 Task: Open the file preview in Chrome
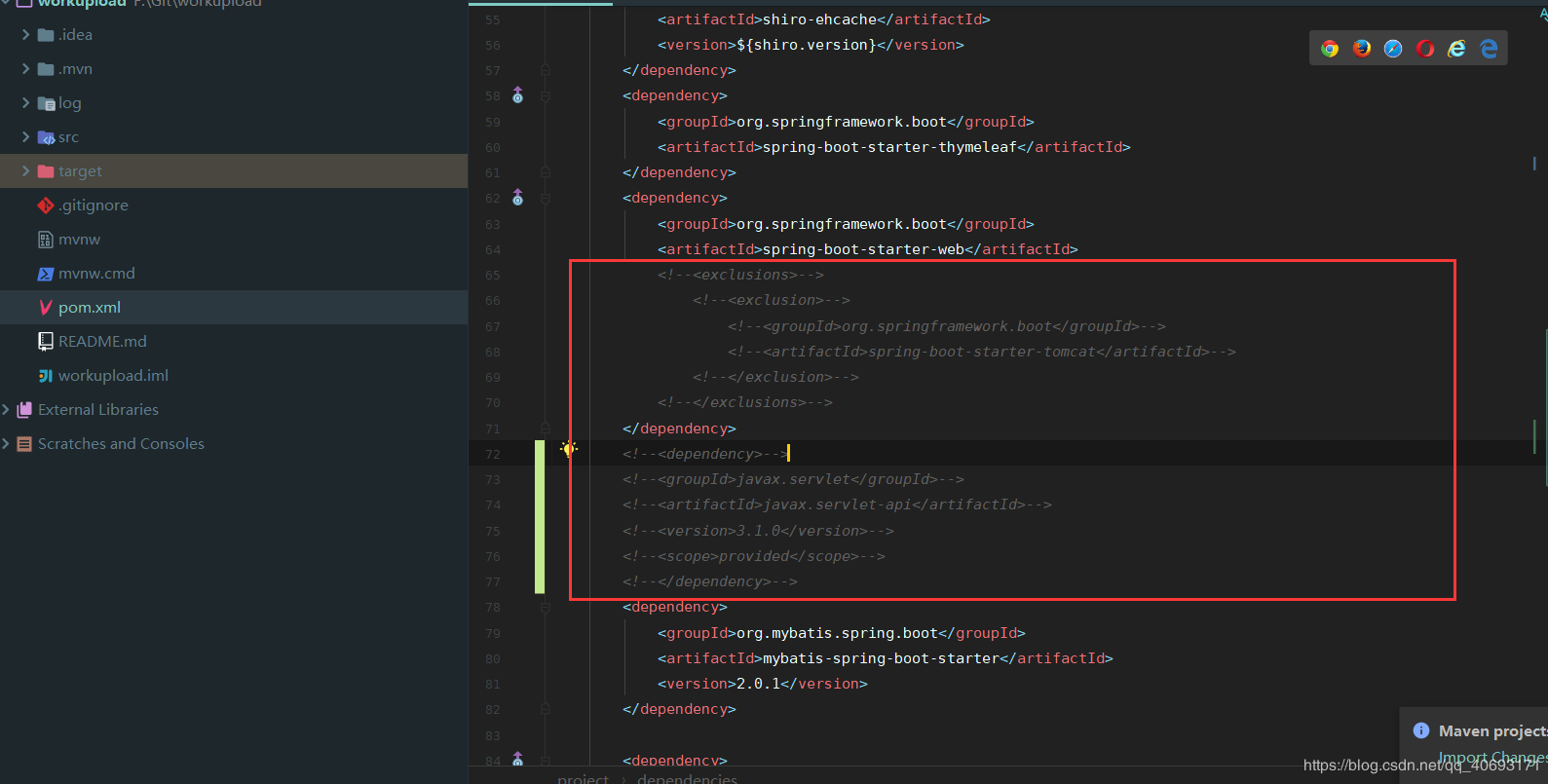[x=1330, y=49]
